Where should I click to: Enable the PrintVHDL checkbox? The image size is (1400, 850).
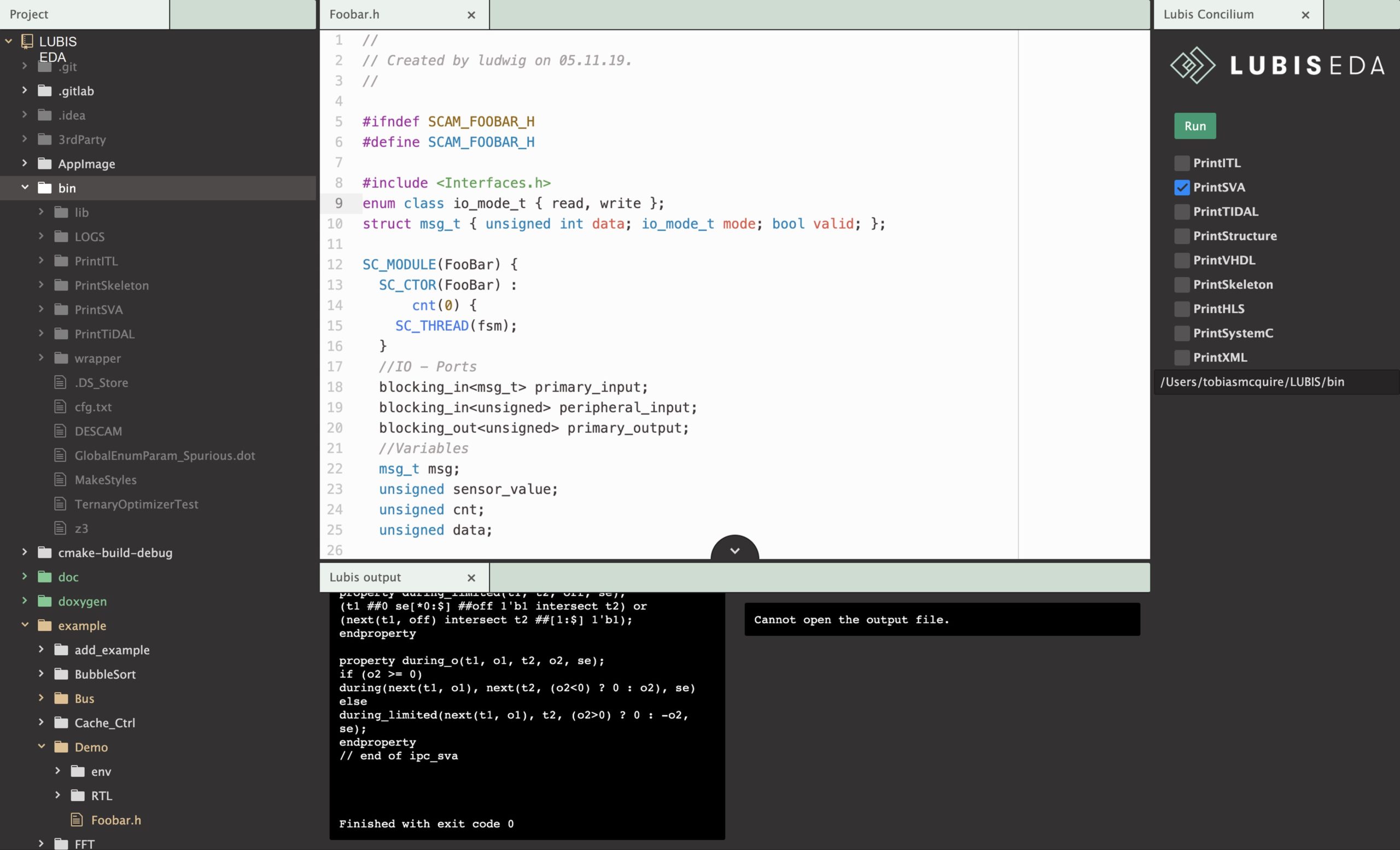(1181, 260)
